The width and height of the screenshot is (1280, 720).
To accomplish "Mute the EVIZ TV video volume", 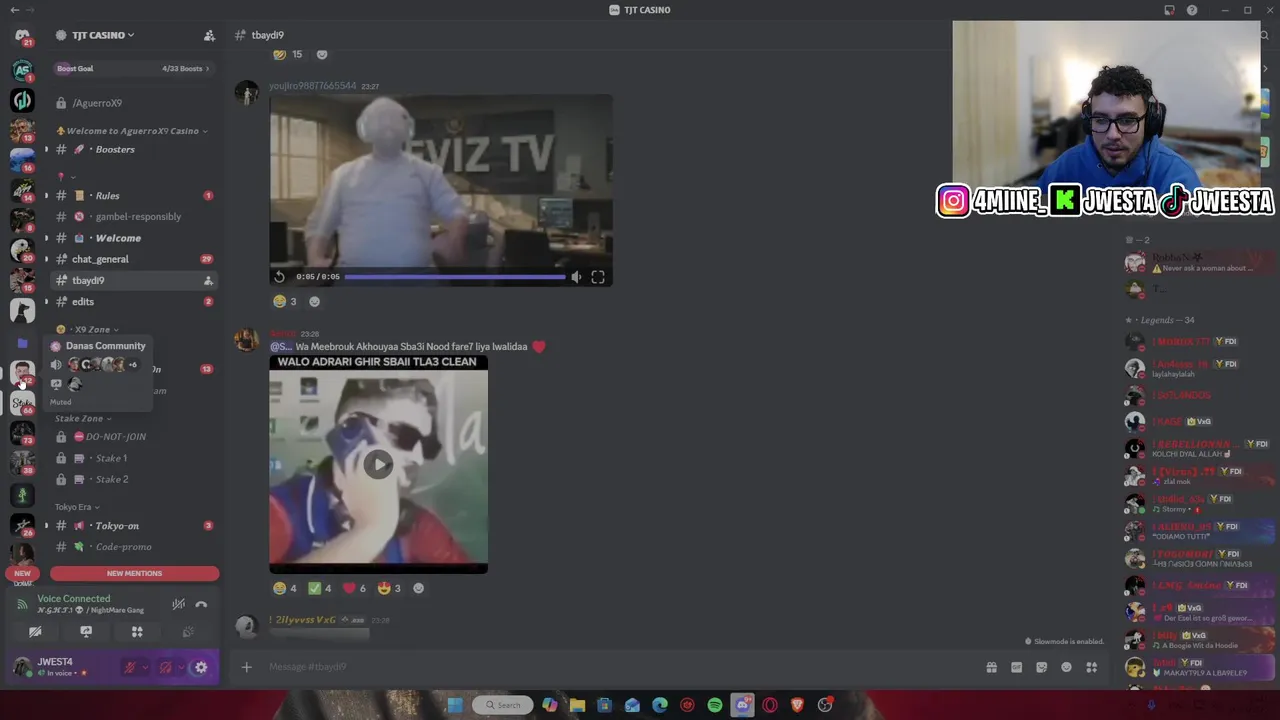I will (576, 277).
